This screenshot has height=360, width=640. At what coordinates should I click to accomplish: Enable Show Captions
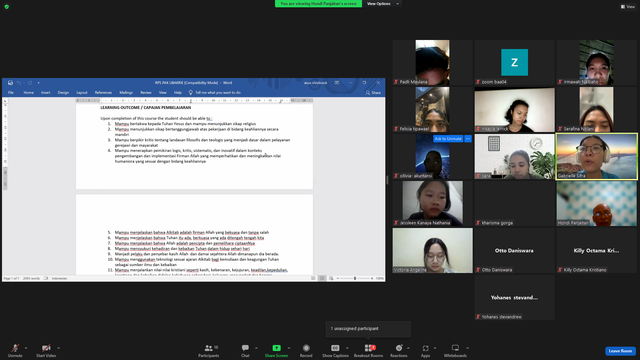click(335, 350)
